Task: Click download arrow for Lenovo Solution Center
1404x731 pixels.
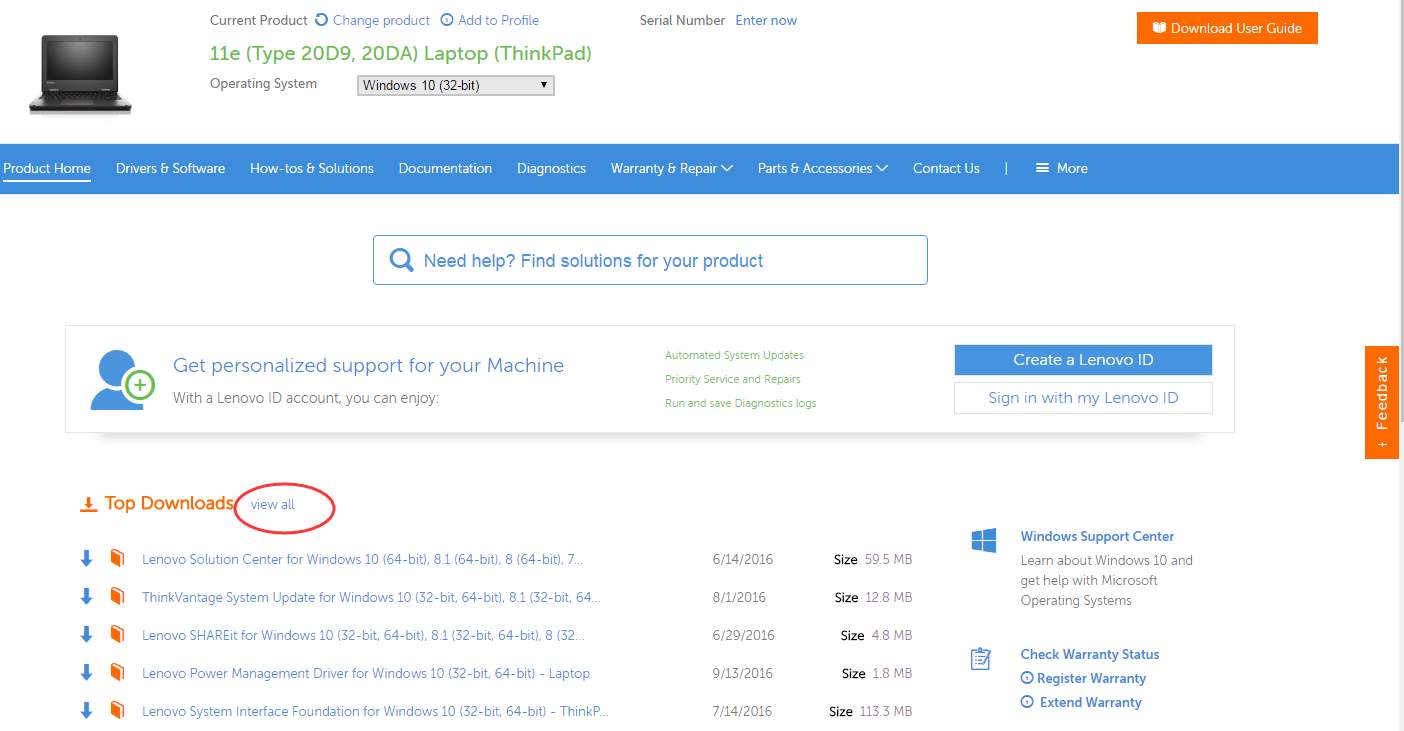Action: (x=86, y=559)
